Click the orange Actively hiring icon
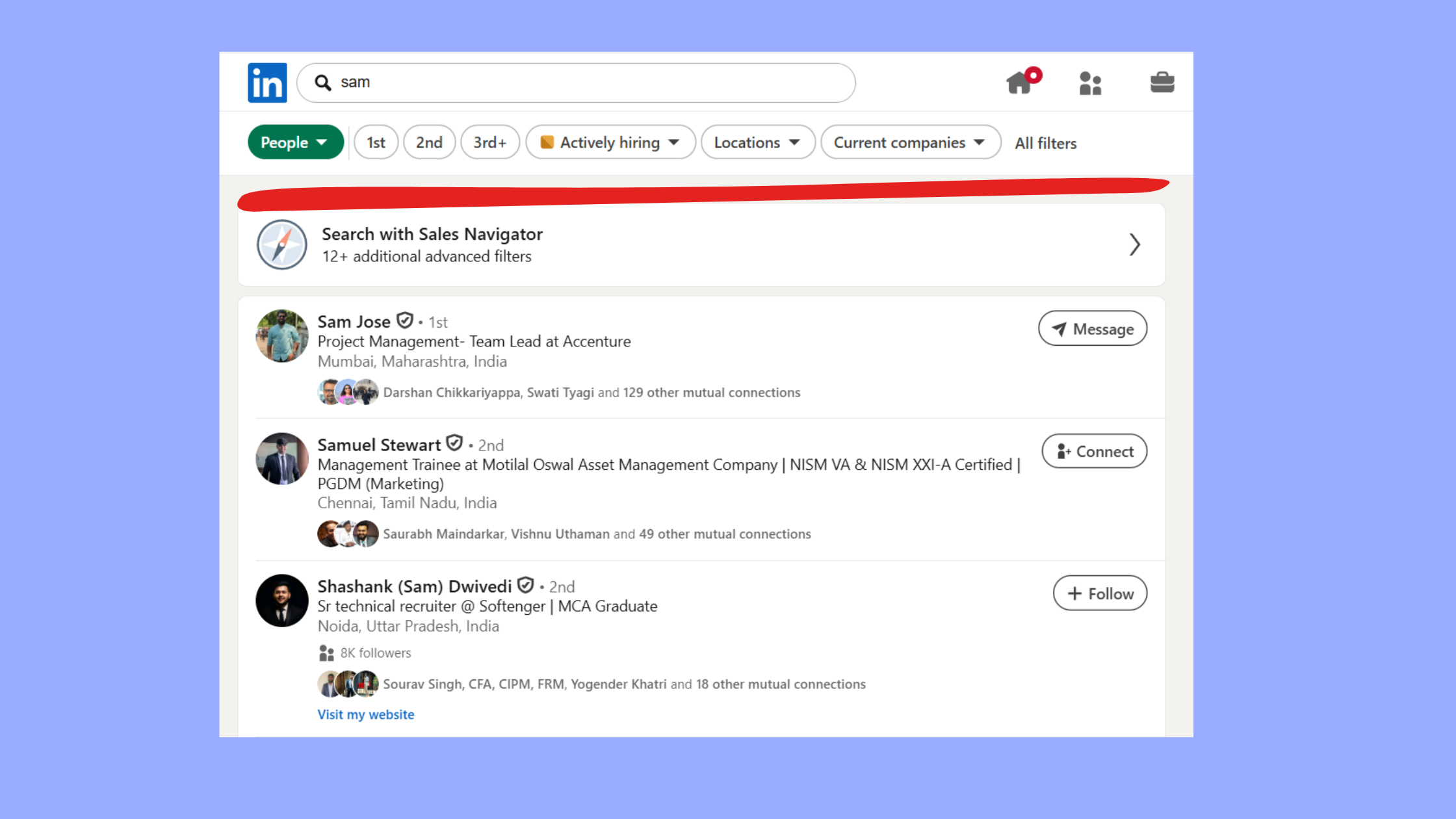Screen dimensions: 1456x819 (x=547, y=142)
